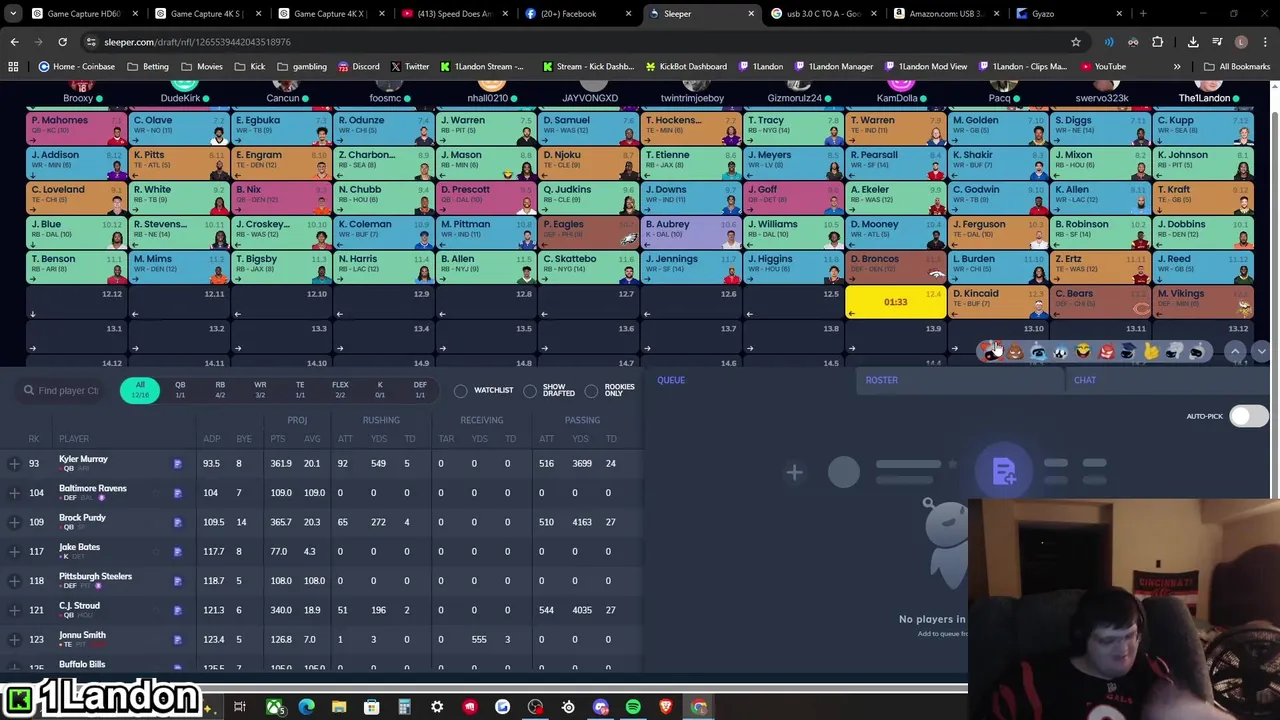The image size is (1280, 720).
Task: Open the Betting bookmarks folder
Action: tap(148, 67)
